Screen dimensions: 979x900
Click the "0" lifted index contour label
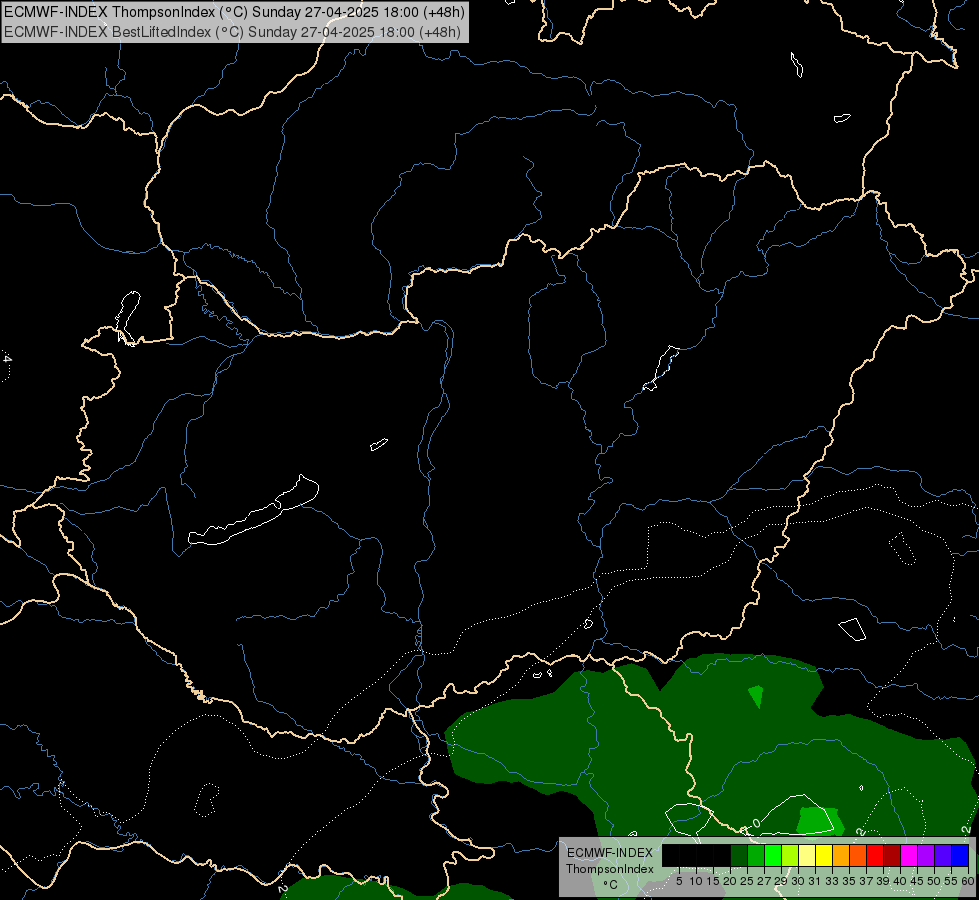point(756,823)
